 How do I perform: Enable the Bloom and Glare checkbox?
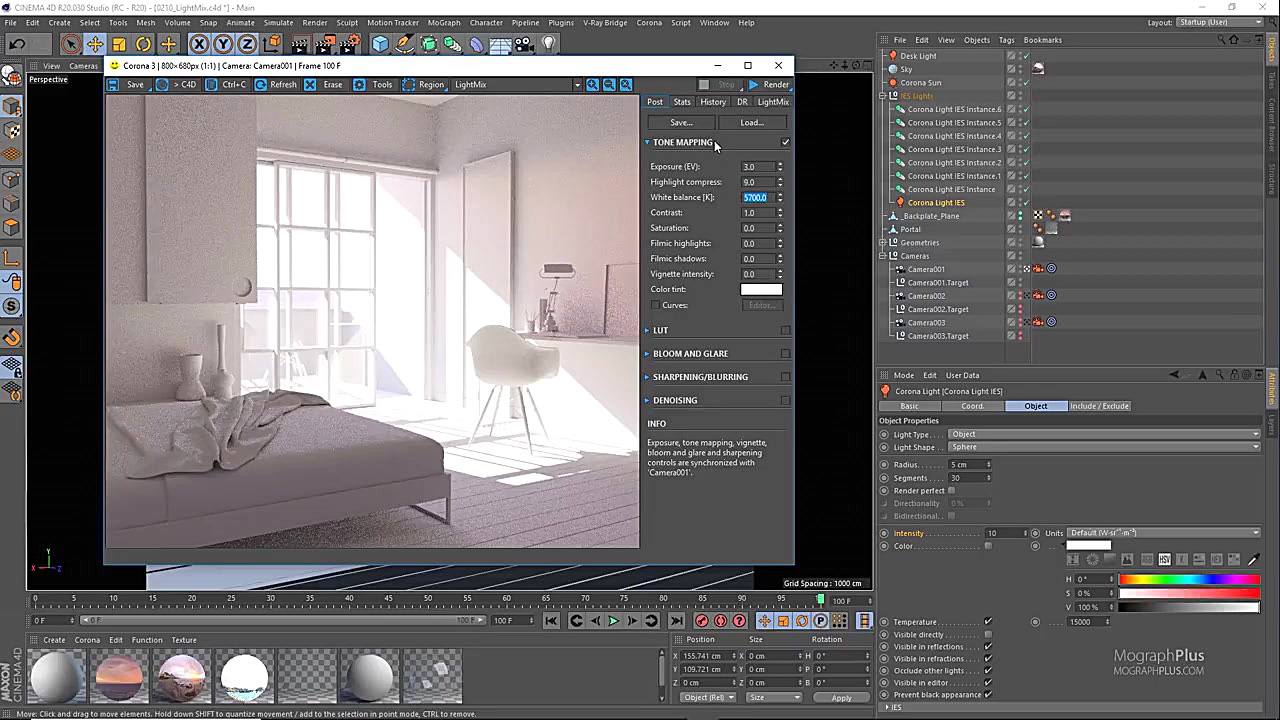tap(785, 354)
